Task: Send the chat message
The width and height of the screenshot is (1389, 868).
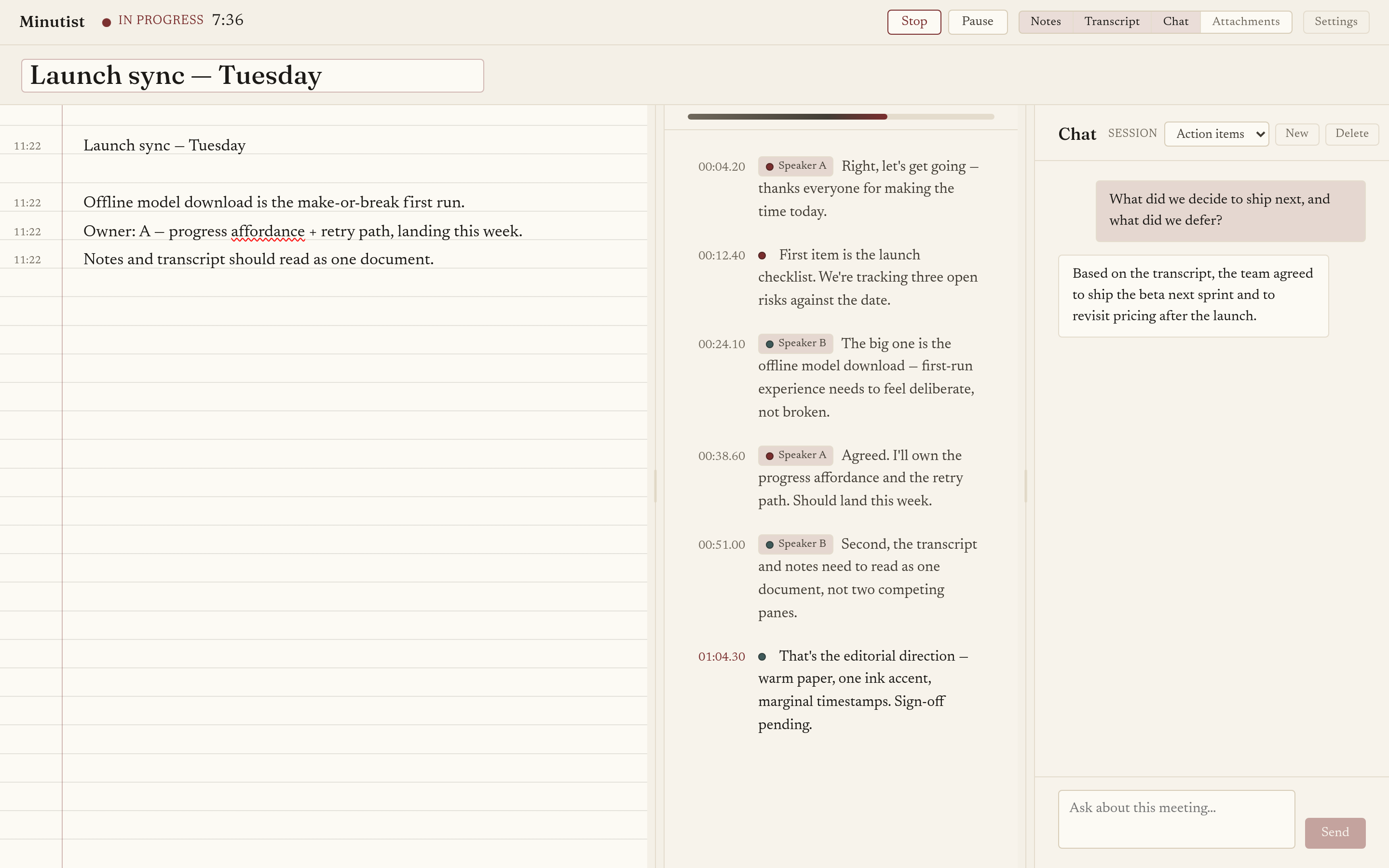Action: (x=1335, y=832)
